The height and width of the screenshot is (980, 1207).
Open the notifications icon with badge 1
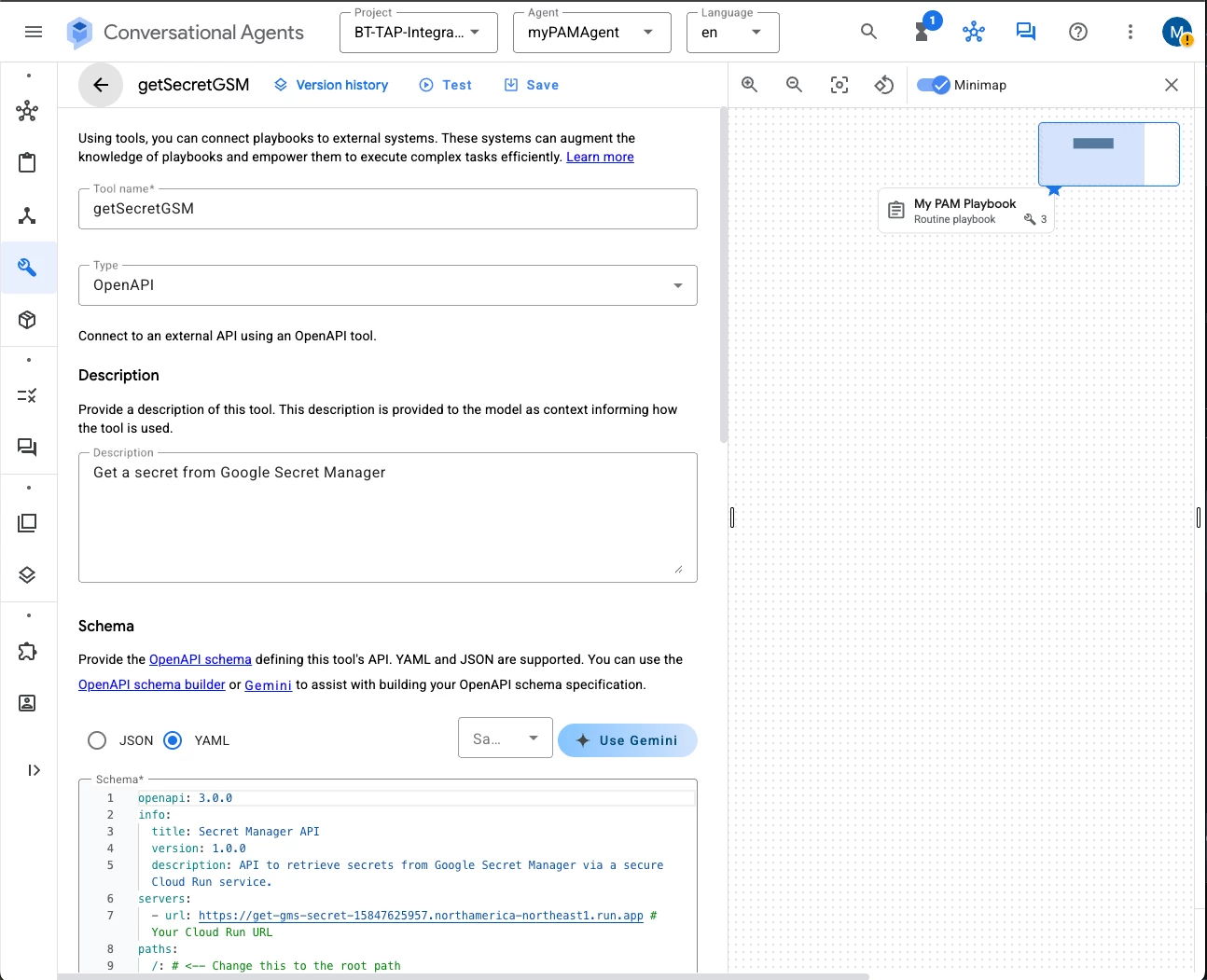pyautogui.click(x=923, y=31)
